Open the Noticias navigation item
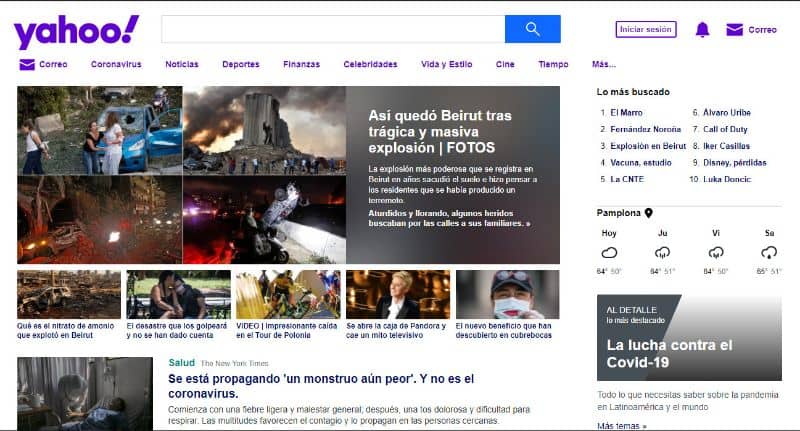This screenshot has width=800, height=431. tap(182, 64)
